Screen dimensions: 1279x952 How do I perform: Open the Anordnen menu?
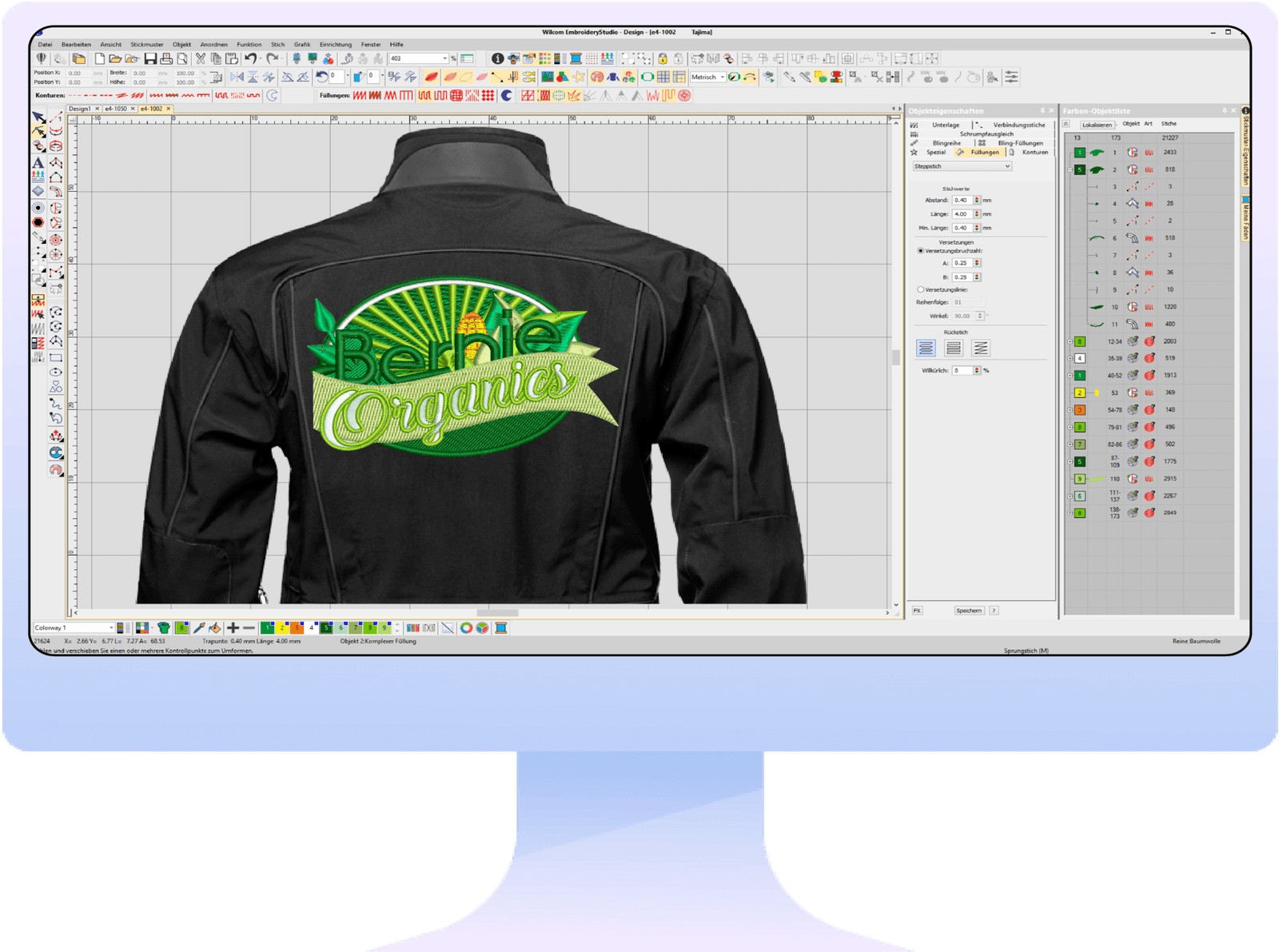click(213, 45)
